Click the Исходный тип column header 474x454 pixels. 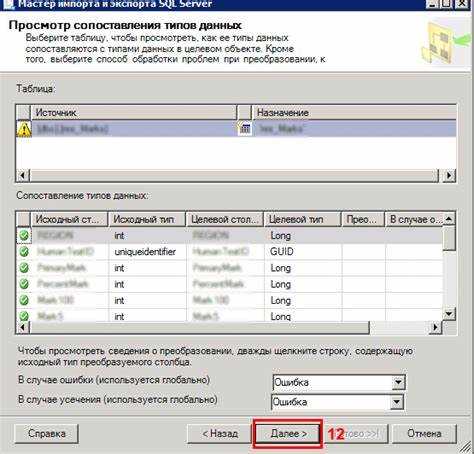[147, 219]
